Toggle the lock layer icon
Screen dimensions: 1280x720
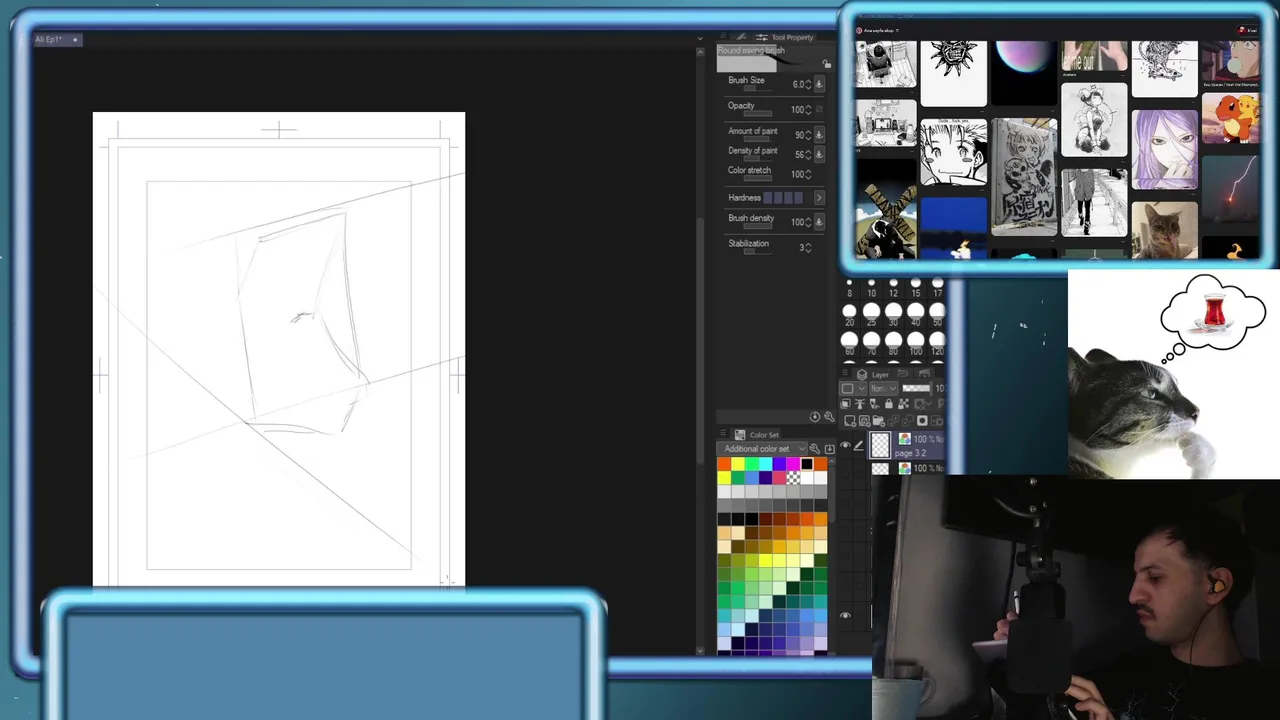tap(888, 404)
